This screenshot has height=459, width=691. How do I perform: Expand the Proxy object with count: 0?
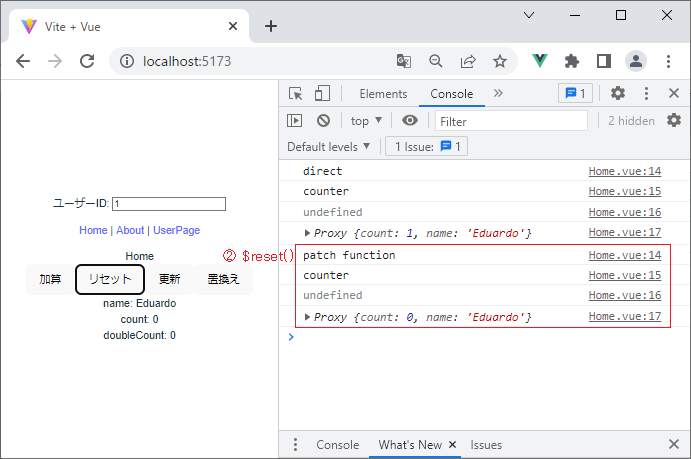tap(307, 317)
